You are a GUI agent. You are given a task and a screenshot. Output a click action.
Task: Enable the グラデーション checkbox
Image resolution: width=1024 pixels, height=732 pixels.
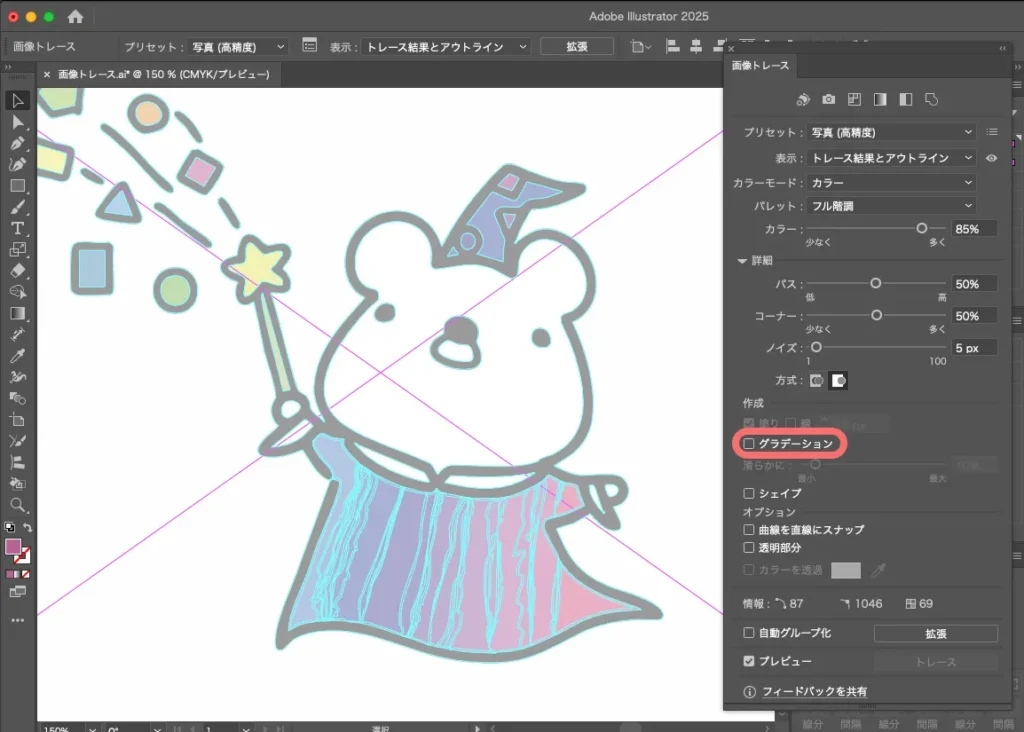pos(749,443)
